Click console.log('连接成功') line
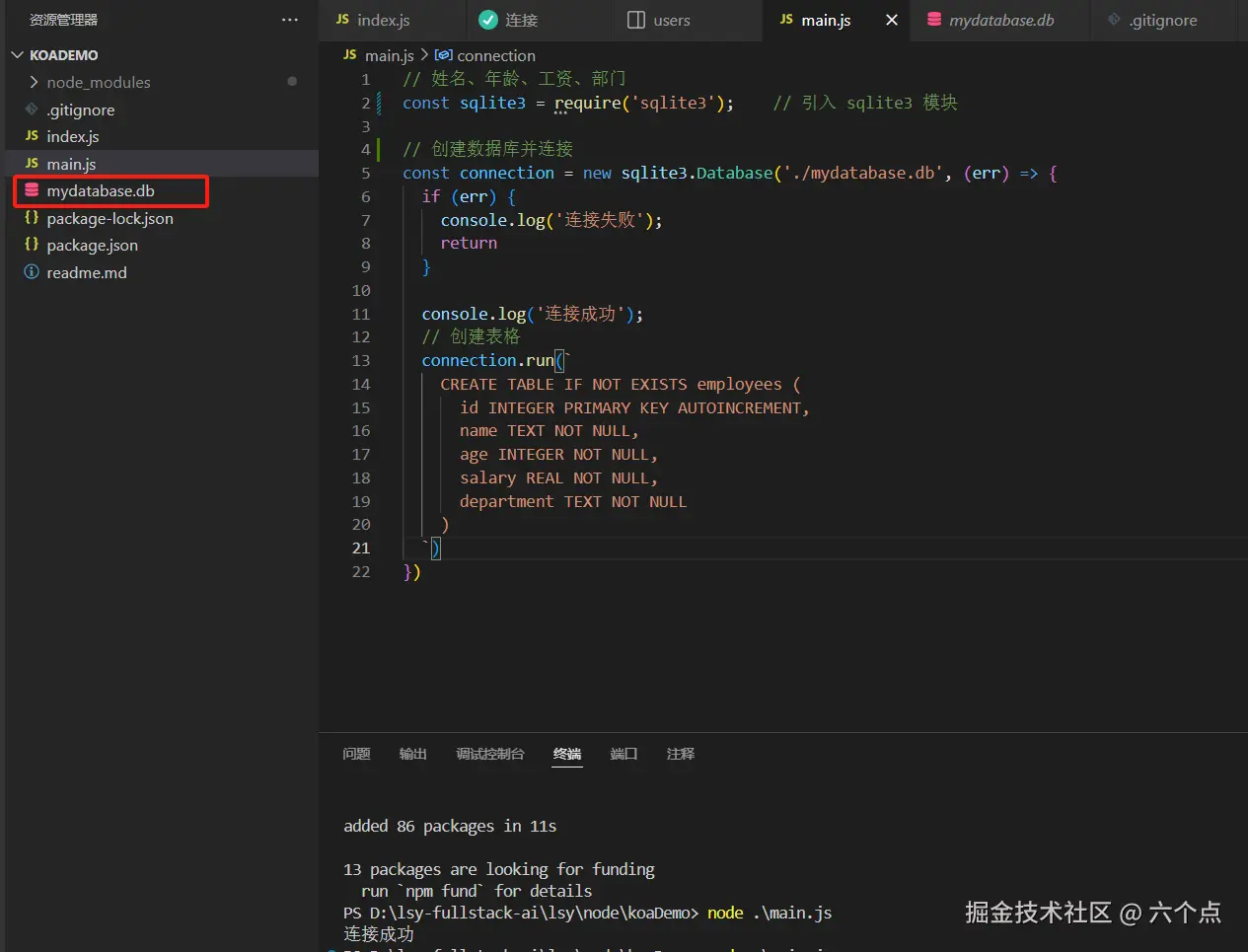Image resolution: width=1248 pixels, height=952 pixels. tap(533, 314)
